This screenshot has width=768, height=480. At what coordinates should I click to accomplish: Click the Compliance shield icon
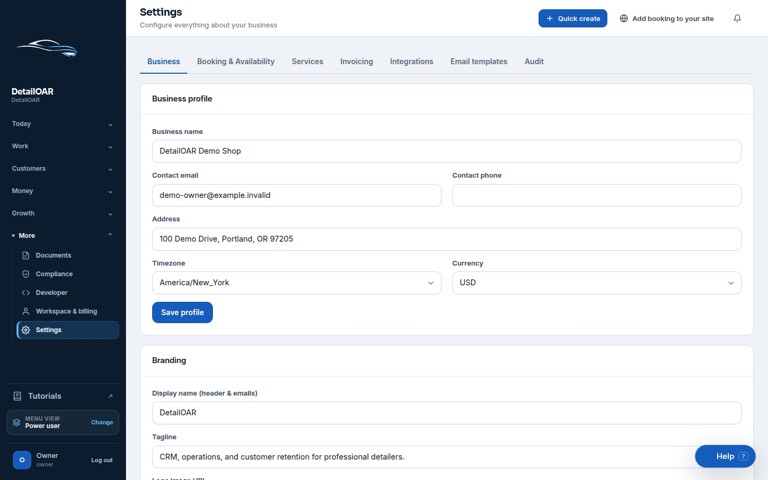click(25, 274)
